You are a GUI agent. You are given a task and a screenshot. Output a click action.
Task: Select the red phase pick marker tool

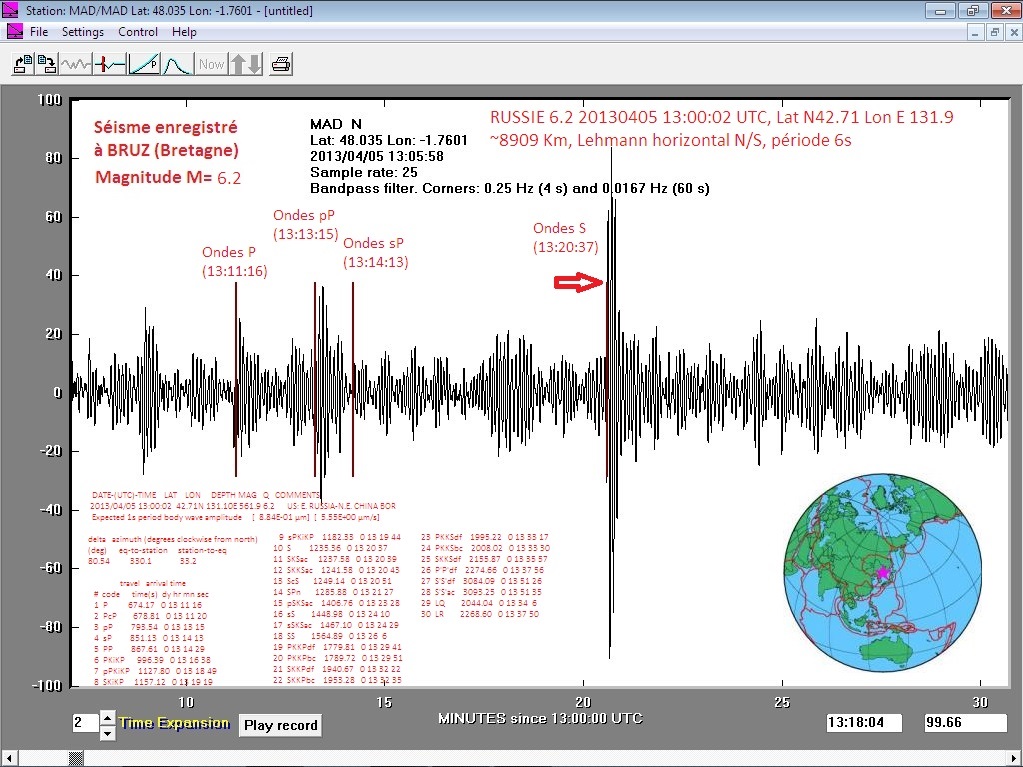pyautogui.click(x=110, y=65)
